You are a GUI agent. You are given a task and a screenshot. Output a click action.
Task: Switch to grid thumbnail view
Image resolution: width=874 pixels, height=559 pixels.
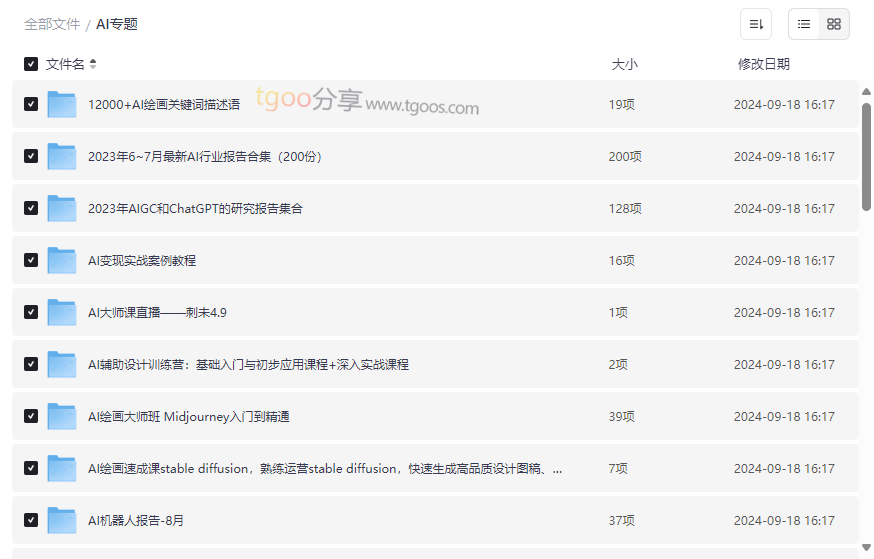pyautogui.click(x=834, y=24)
